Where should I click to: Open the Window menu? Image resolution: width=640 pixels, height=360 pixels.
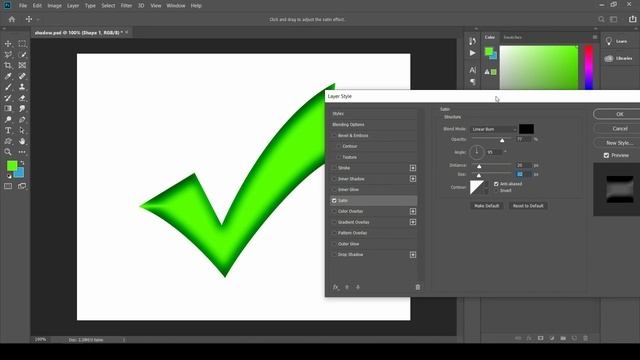(x=176, y=6)
